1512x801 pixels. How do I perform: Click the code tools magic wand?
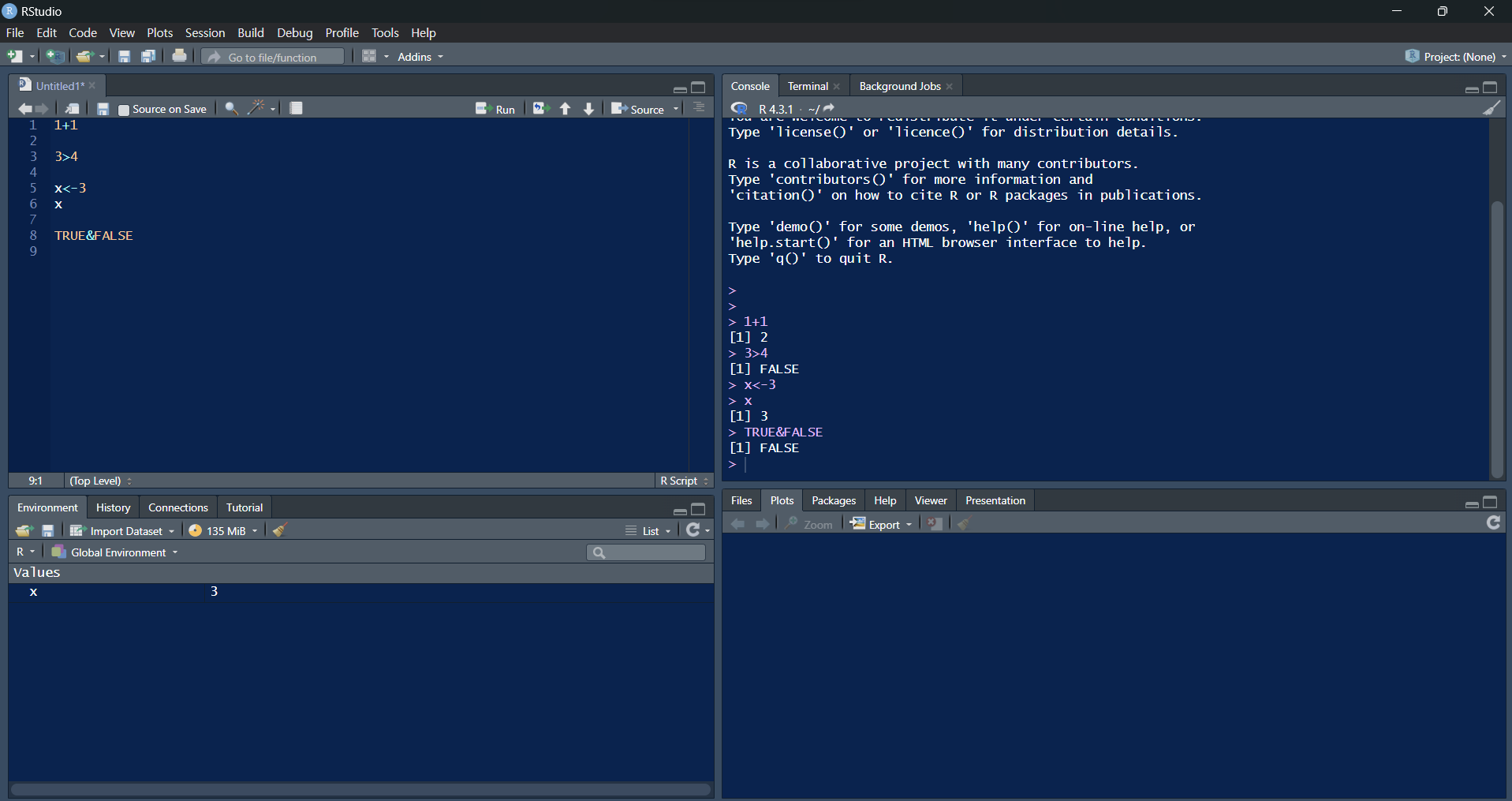(x=256, y=107)
